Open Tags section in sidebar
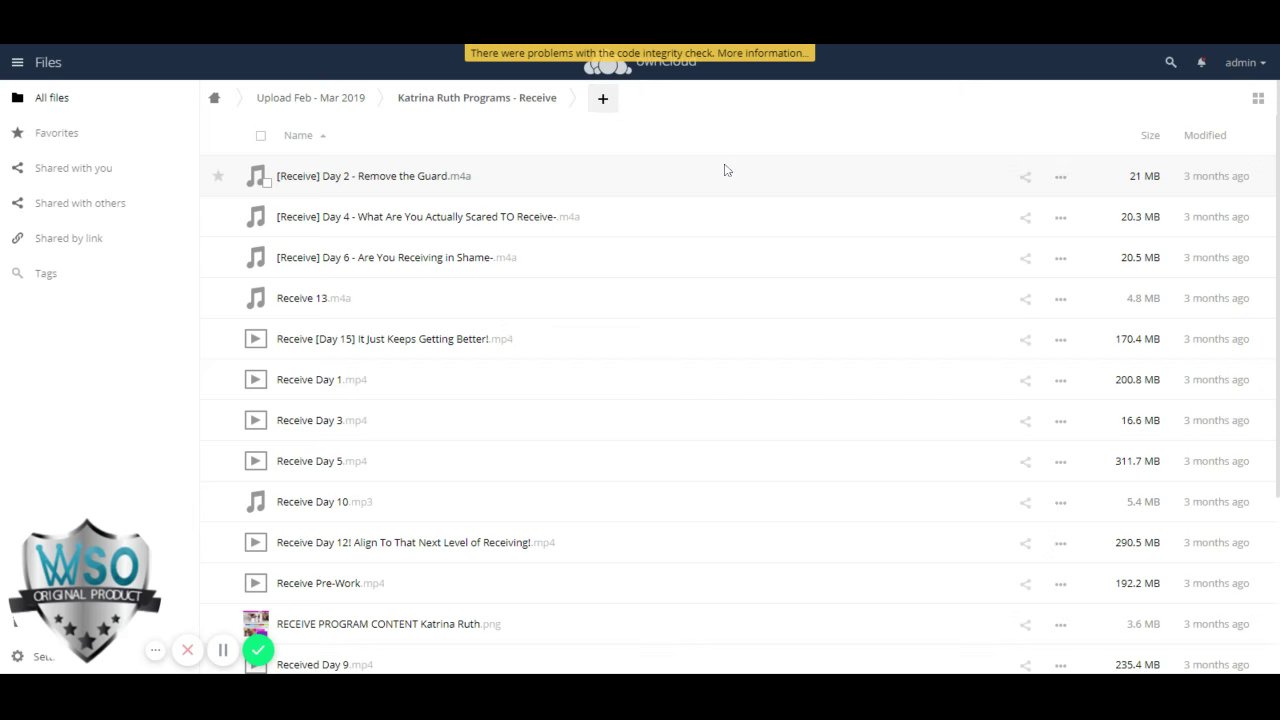Viewport: 1280px width, 720px height. (46, 273)
